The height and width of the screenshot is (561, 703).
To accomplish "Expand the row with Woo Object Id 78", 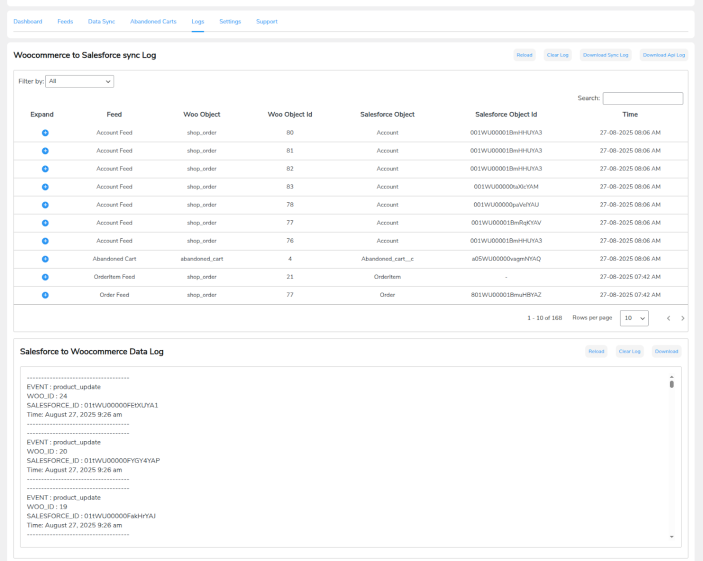I will point(45,204).
